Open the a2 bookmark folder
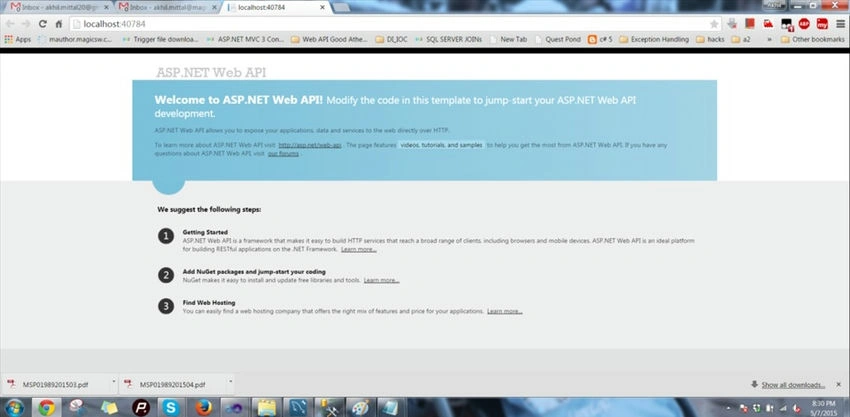Image resolution: width=850 pixels, height=417 pixels. coord(741,40)
